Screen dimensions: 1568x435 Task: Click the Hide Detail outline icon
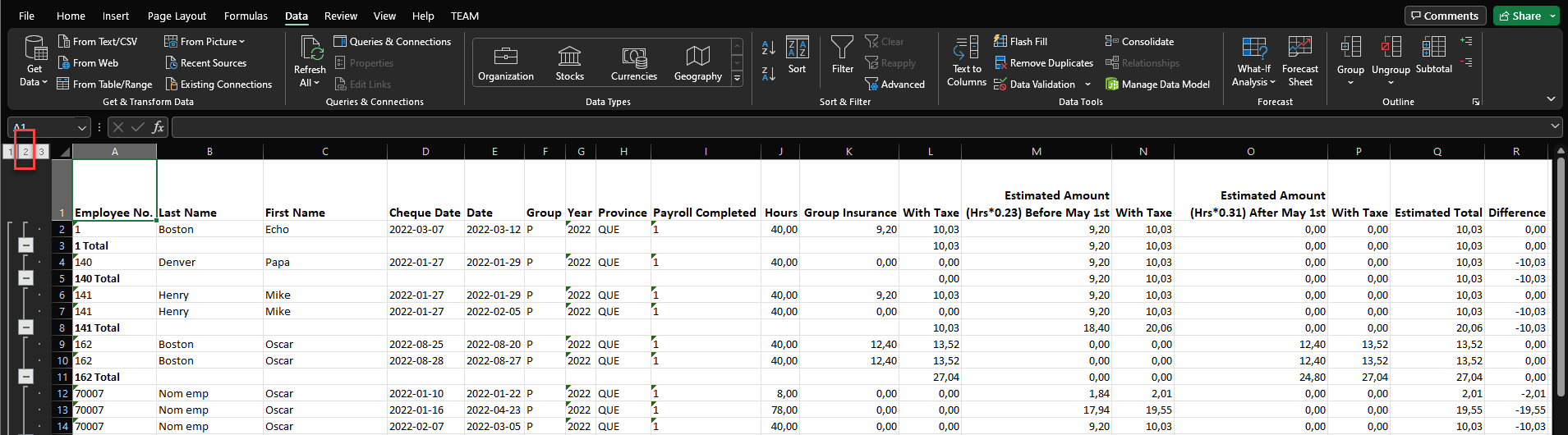[1466, 62]
